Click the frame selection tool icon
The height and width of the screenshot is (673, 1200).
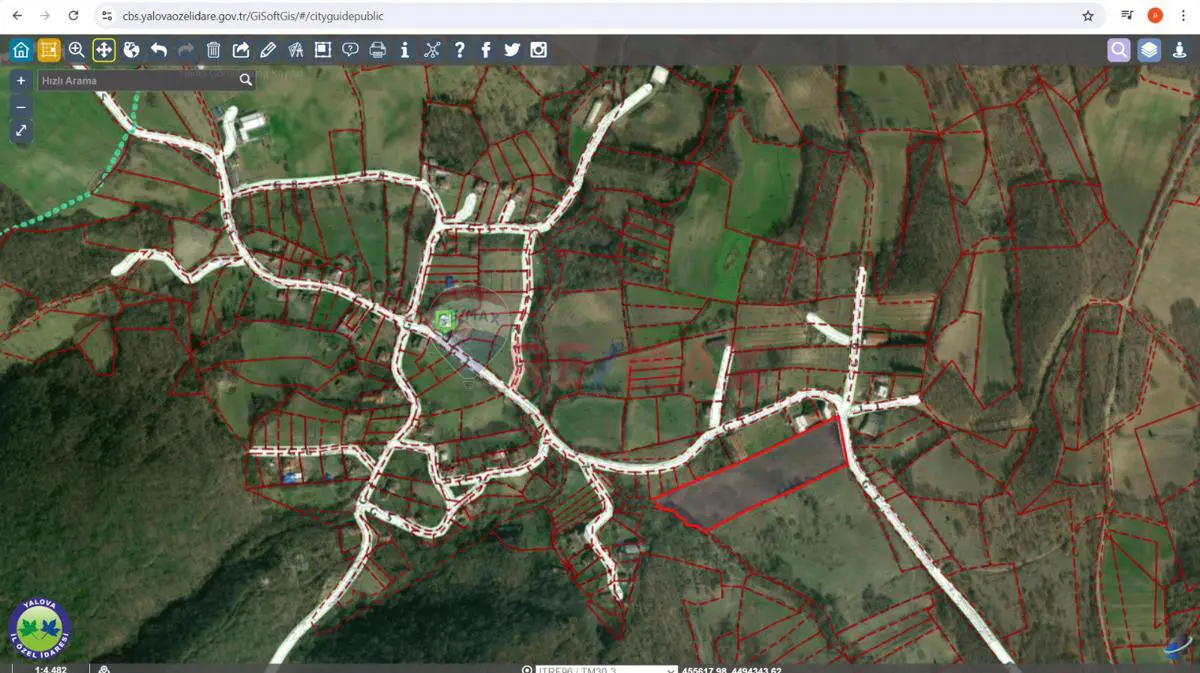point(323,50)
